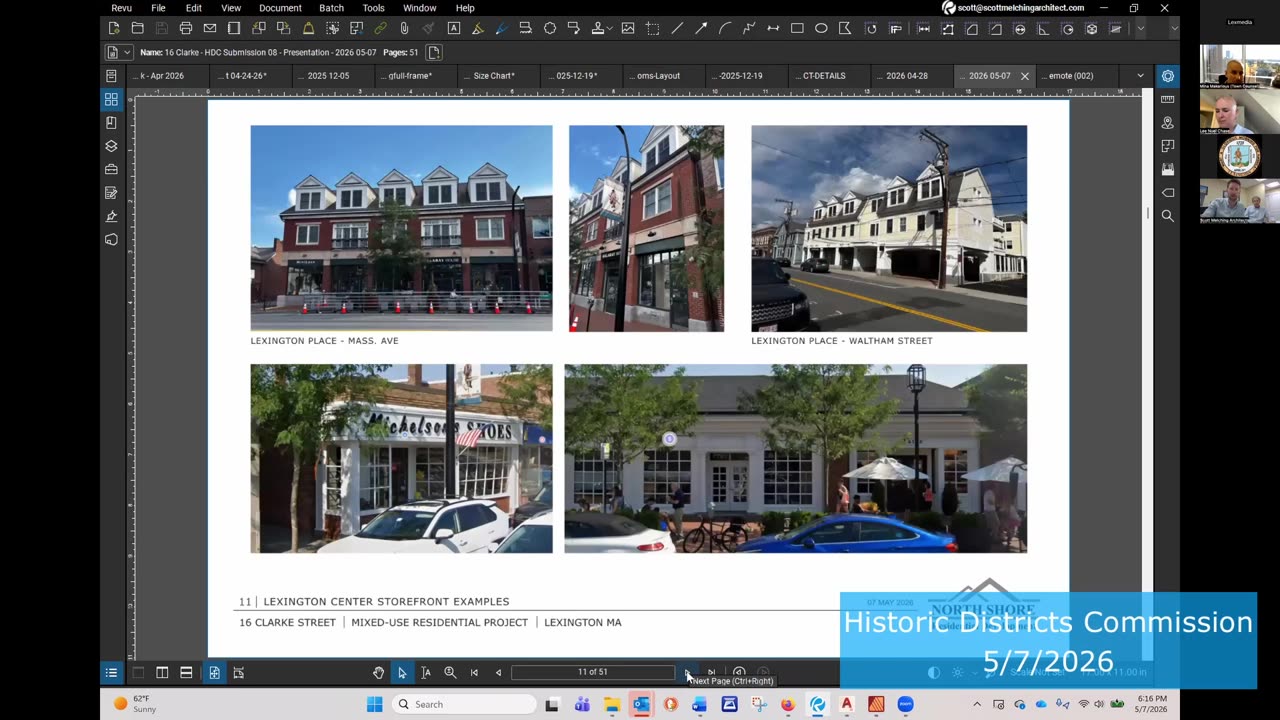Switch to split vertical view

pos(162,673)
